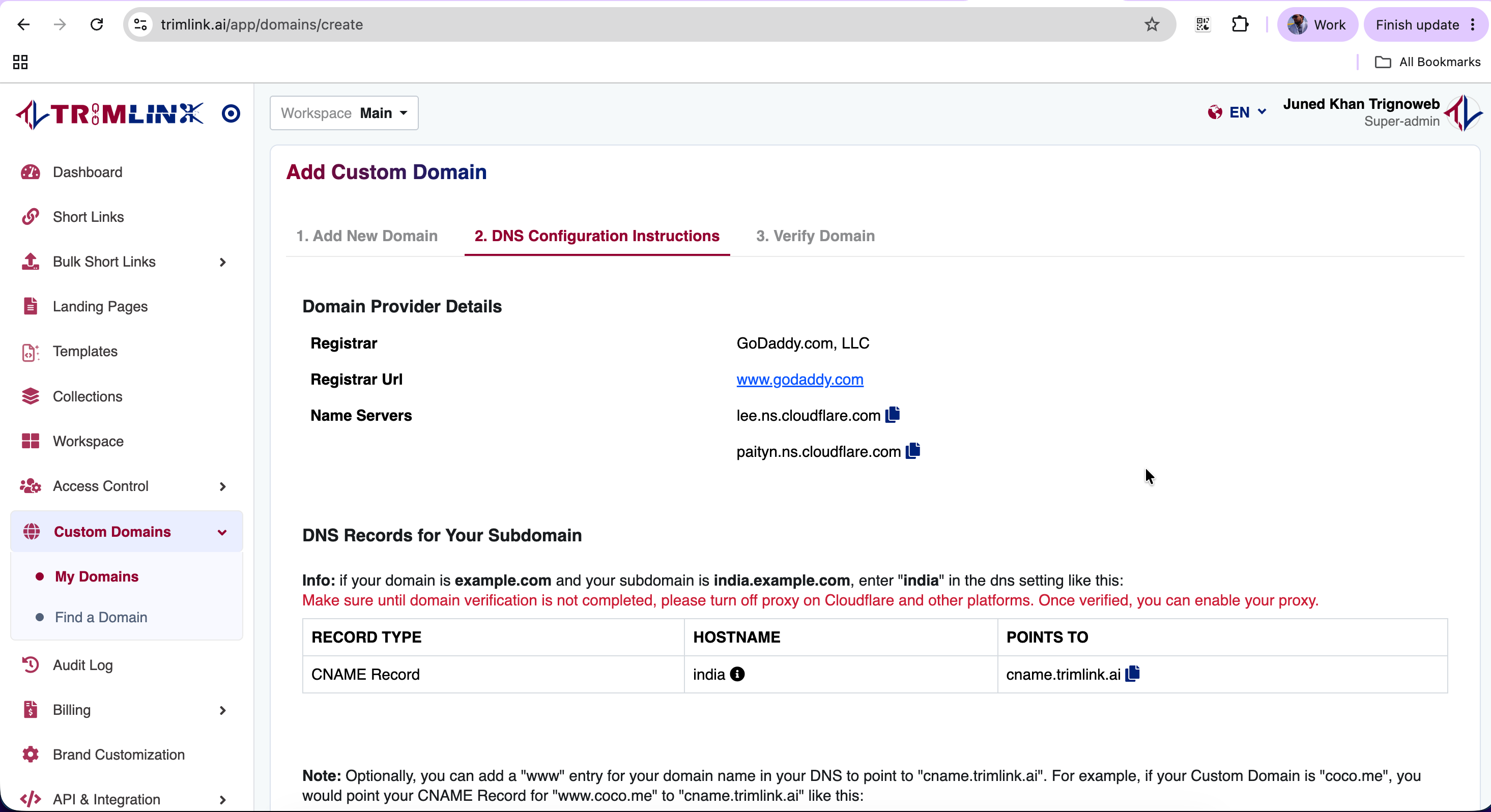
Task: Reload the current page
Action: [97, 24]
